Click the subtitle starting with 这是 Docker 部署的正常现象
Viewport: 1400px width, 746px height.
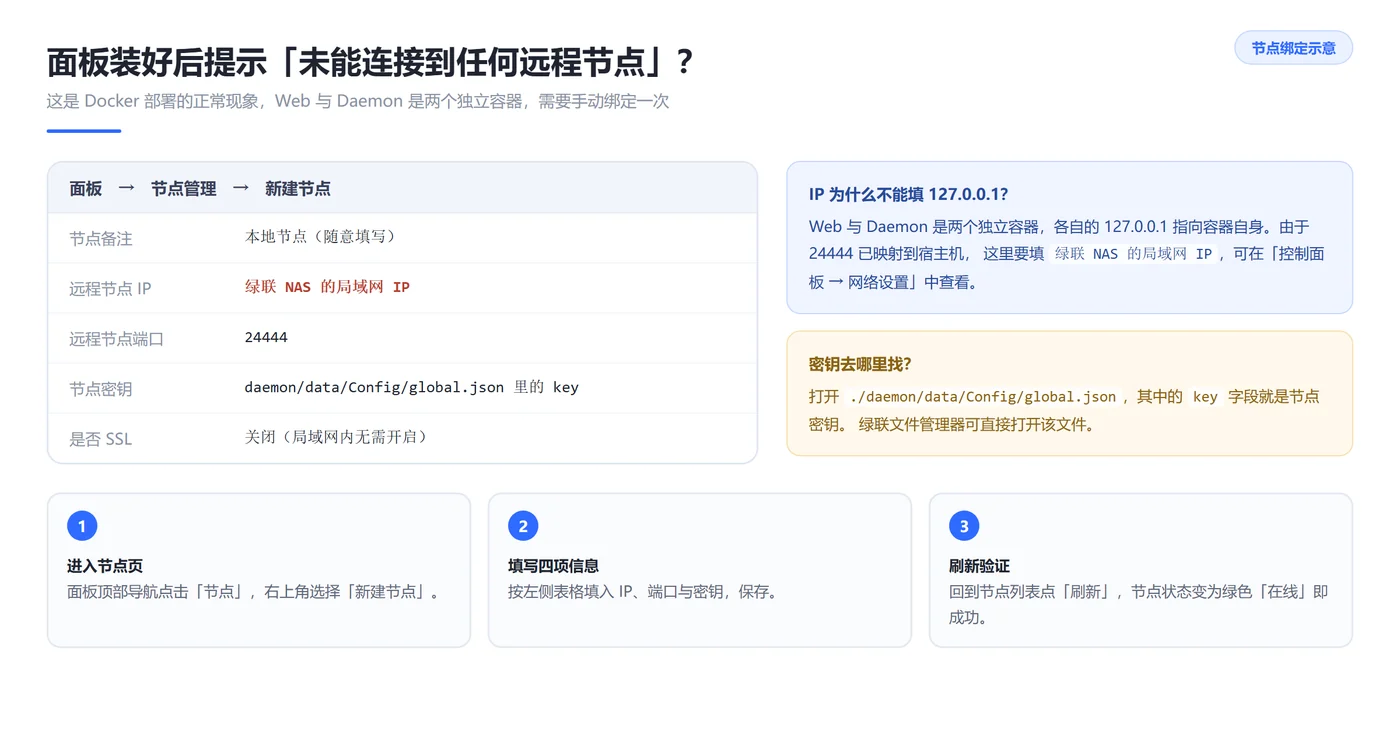coord(358,101)
